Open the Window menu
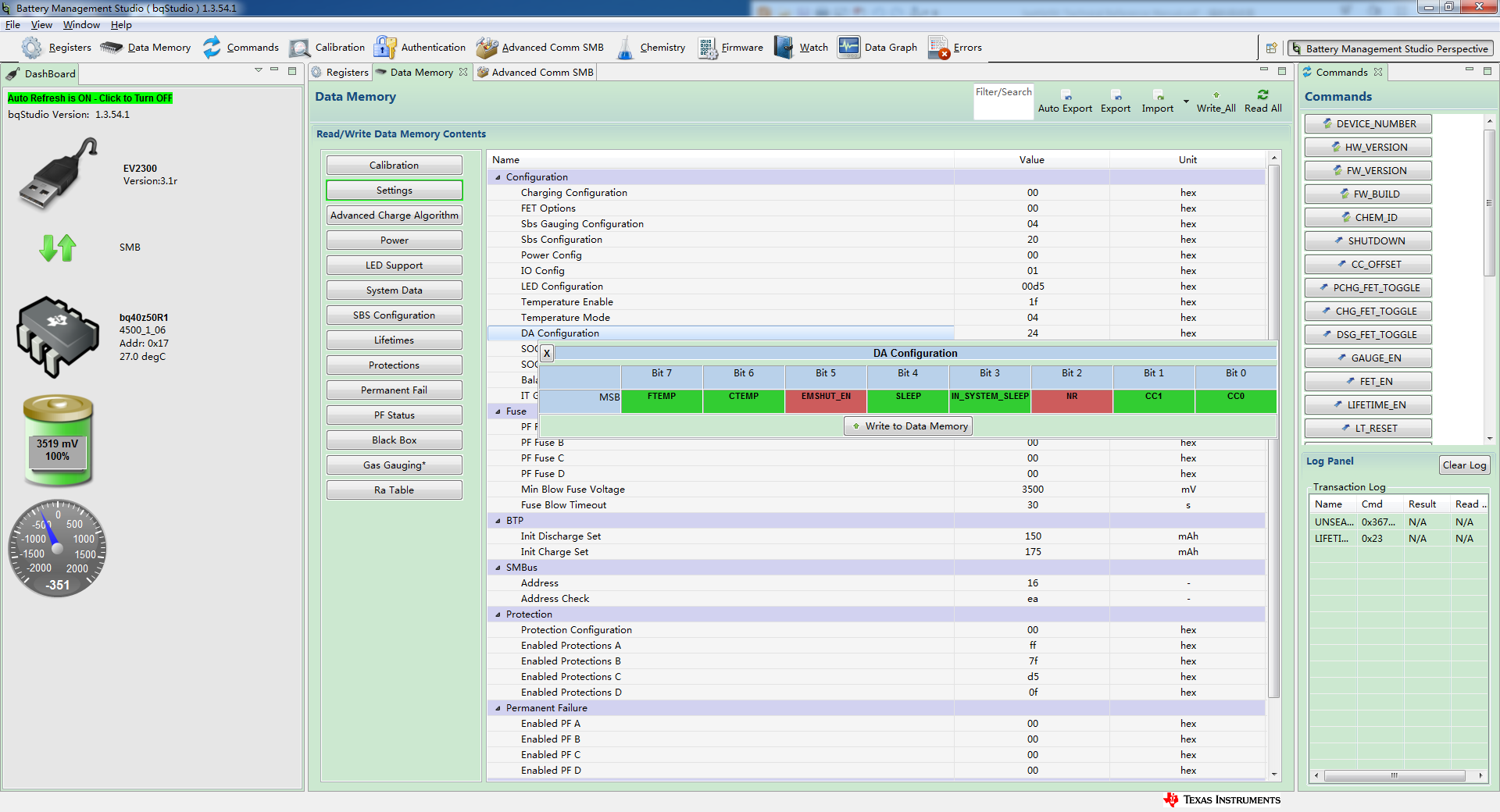Screen dimensions: 1500x812 coord(81,25)
